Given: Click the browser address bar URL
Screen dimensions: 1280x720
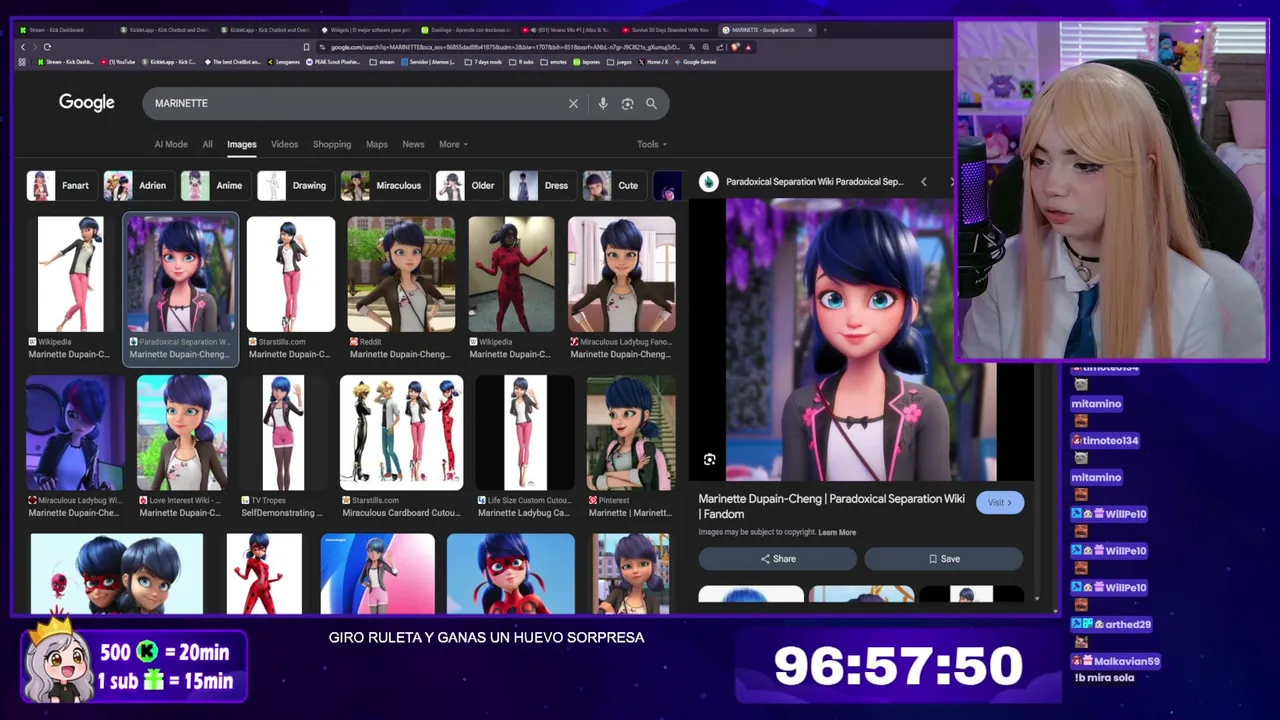Looking at the screenshot, I should [505, 47].
